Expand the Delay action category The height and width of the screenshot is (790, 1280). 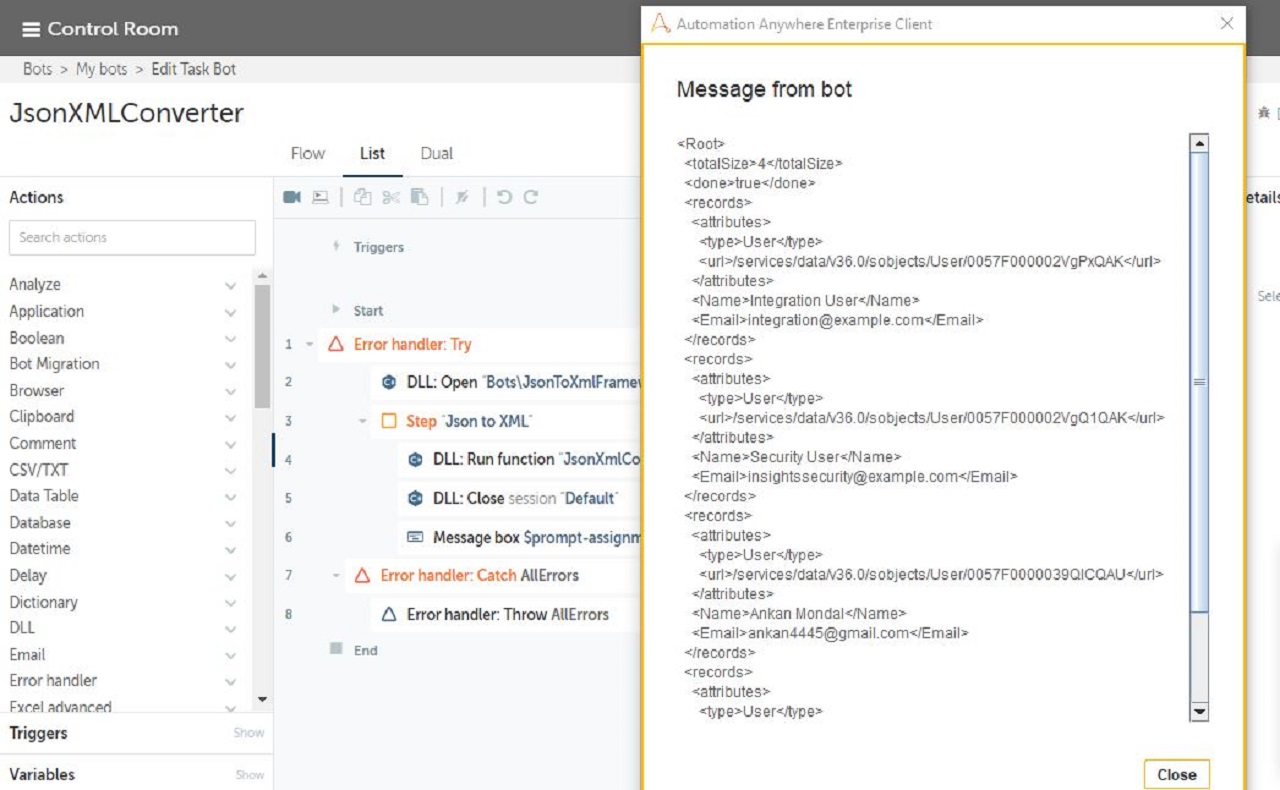[230, 576]
